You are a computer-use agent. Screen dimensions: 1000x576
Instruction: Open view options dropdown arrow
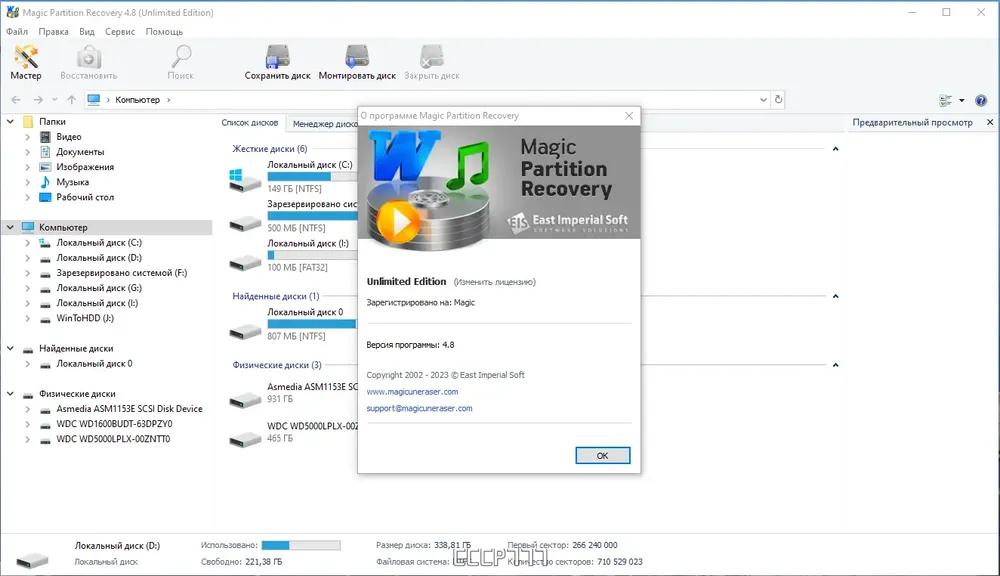pos(962,100)
